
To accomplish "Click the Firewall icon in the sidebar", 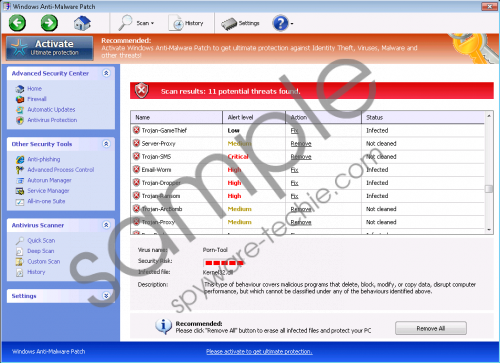I will (x=20, y=99).
